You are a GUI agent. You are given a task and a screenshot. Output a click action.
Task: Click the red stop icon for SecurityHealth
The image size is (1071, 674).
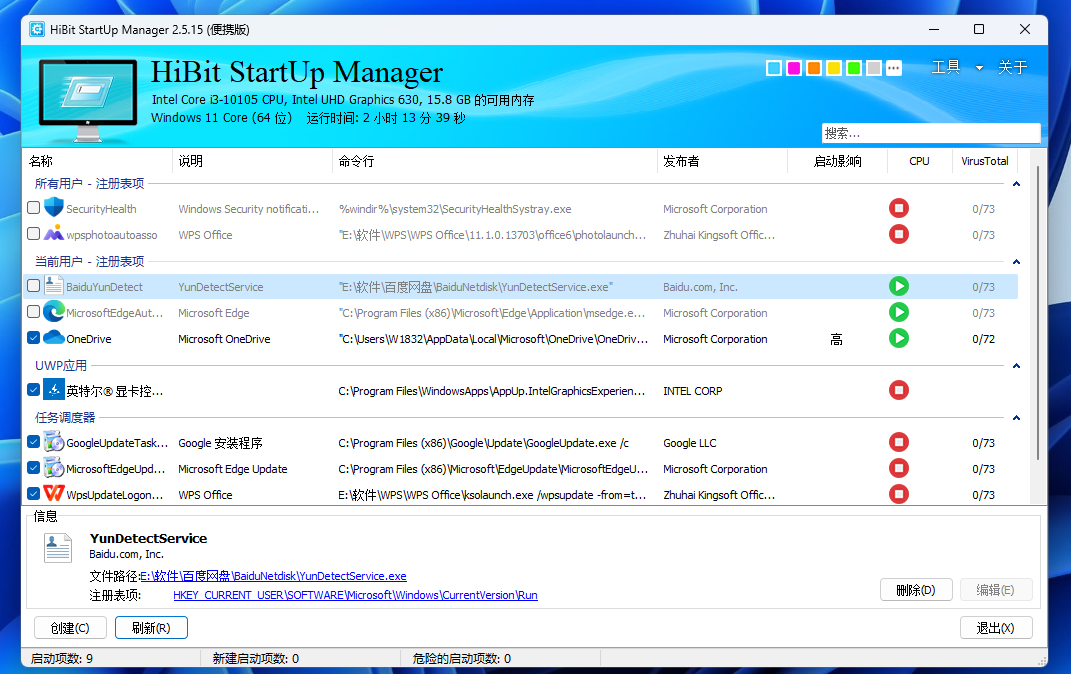[x=898, y=208]
